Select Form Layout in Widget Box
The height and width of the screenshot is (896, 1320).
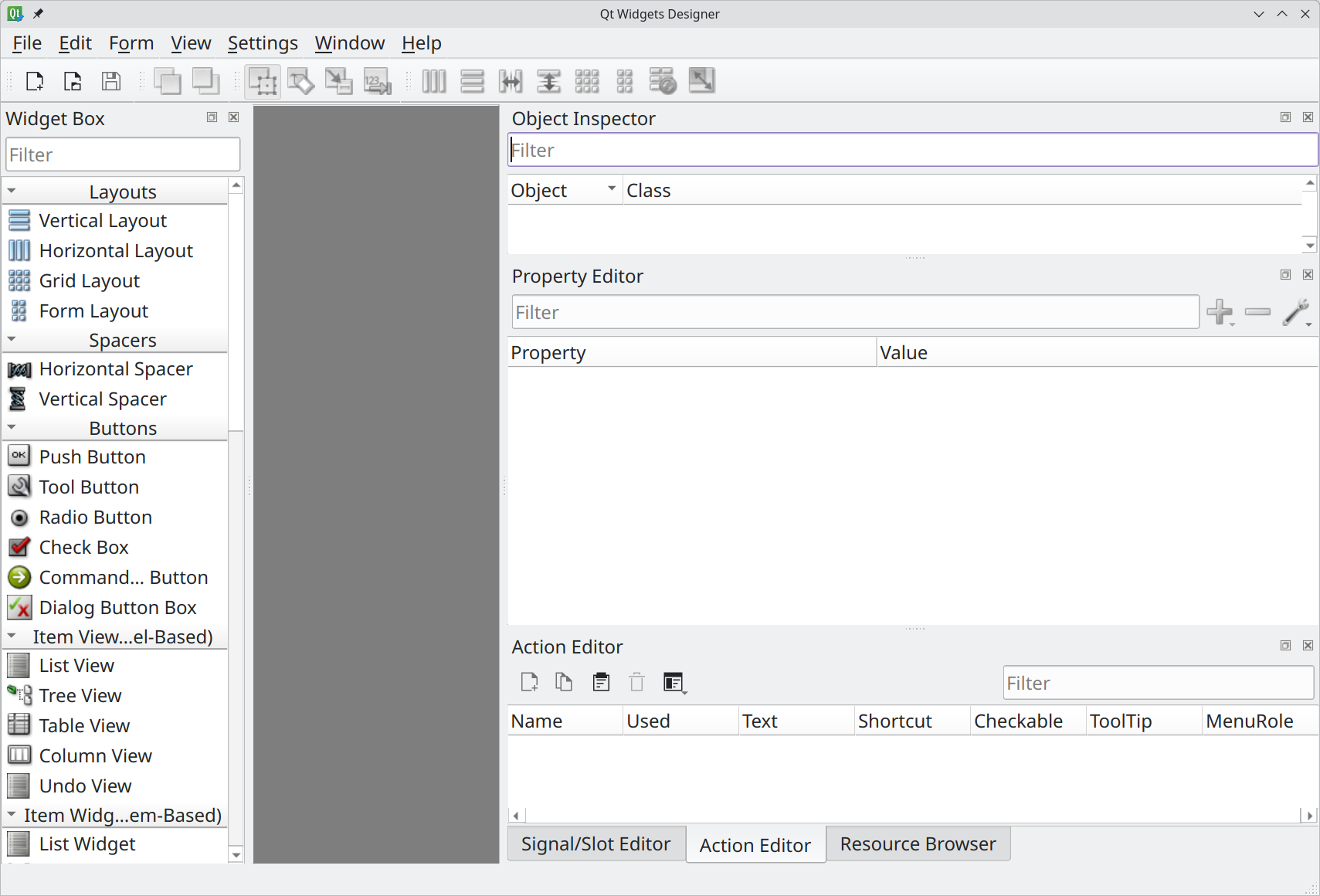[114, 311]
